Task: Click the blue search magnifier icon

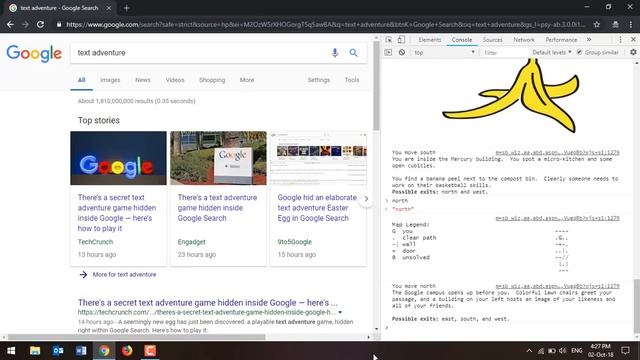Action: [x=353, y=53]
